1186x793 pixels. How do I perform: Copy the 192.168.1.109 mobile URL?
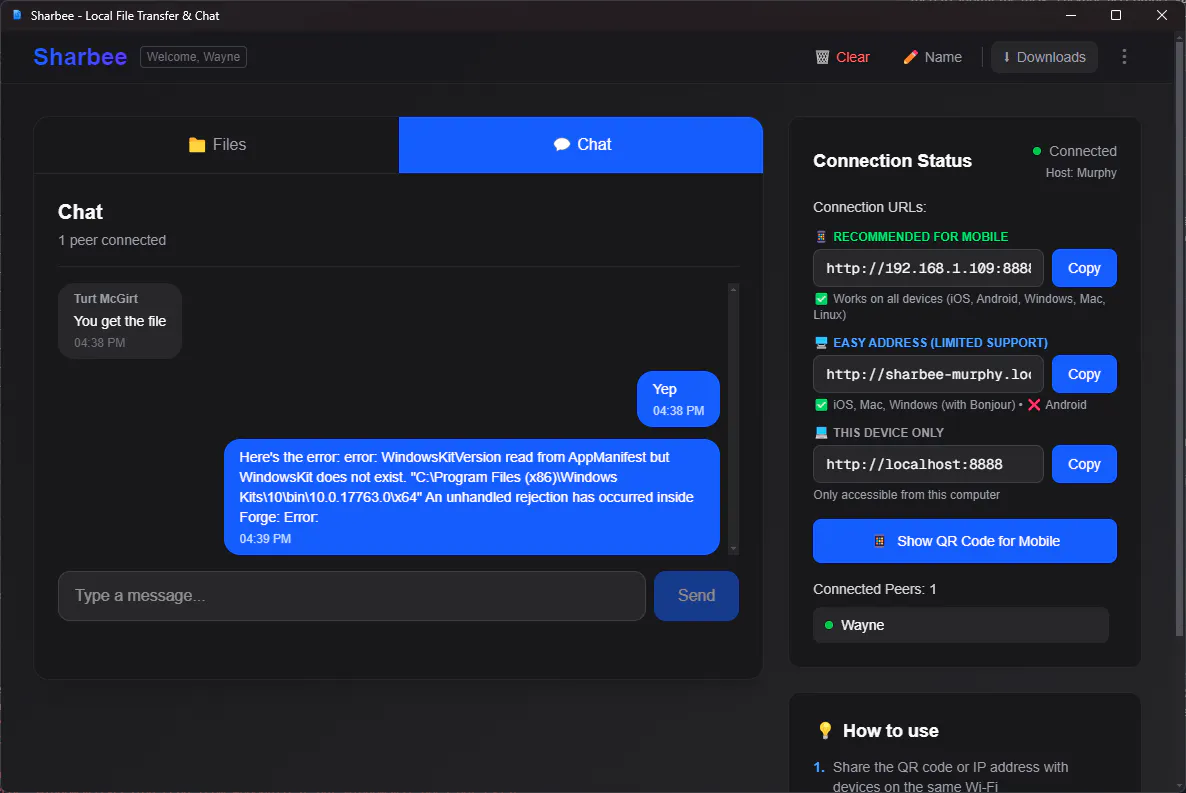click(1084, 268)
